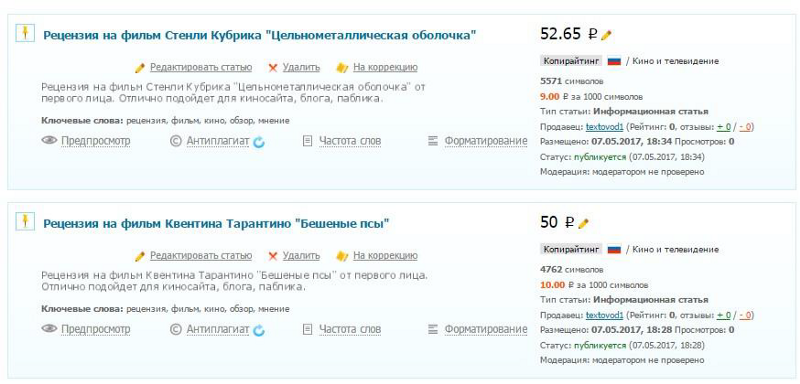Click the seller link textovod1 on the first article
Screen dimensions: 800x384
605,126
